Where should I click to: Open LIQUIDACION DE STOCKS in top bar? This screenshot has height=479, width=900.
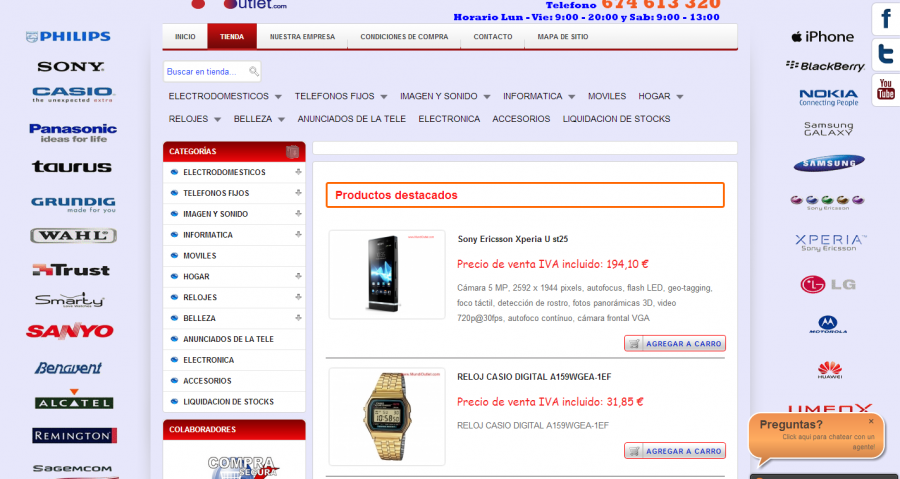616,119
